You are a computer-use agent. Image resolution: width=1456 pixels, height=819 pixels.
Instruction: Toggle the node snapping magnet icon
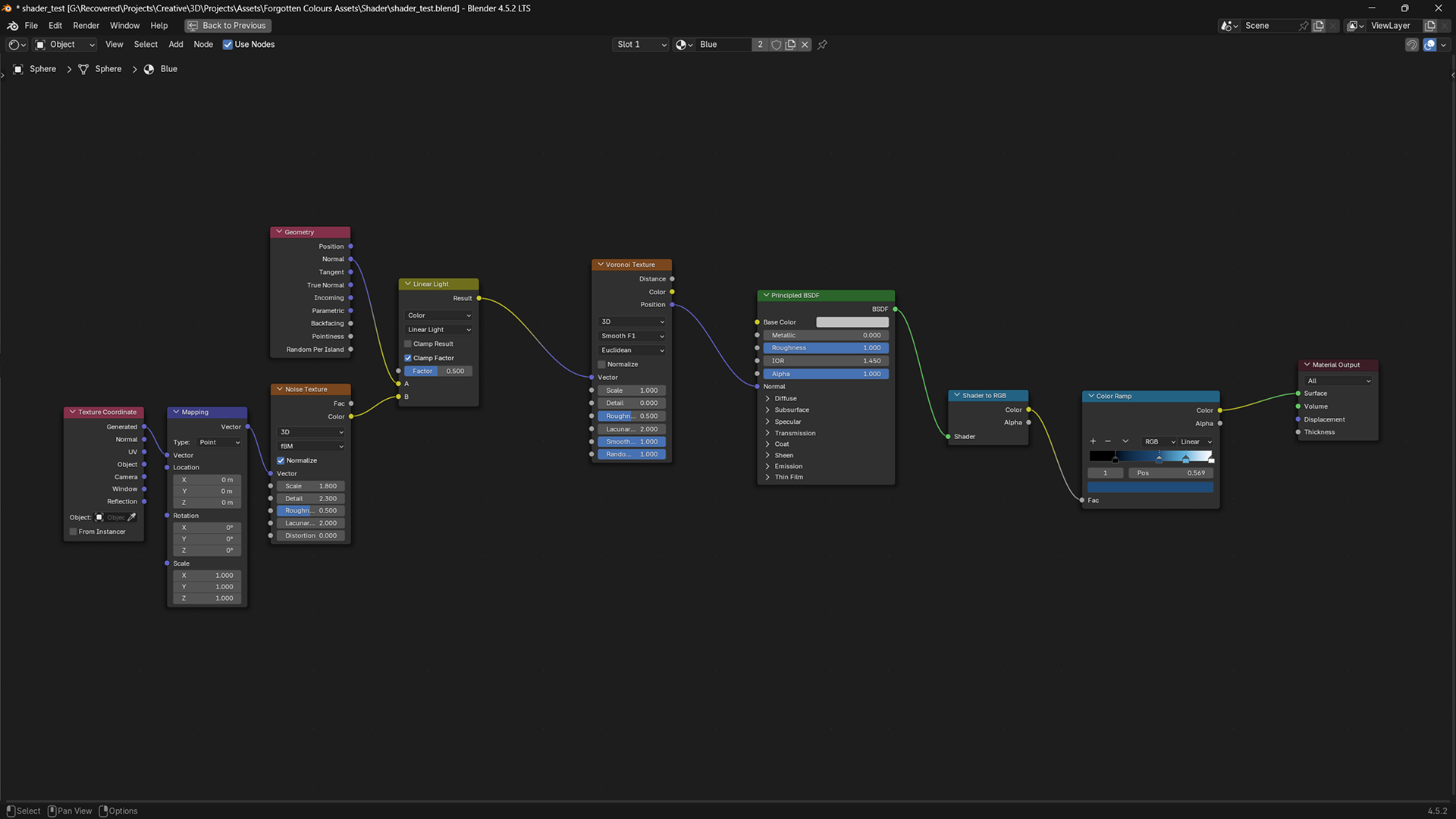pyautogui.click(x=1411, y=45)
